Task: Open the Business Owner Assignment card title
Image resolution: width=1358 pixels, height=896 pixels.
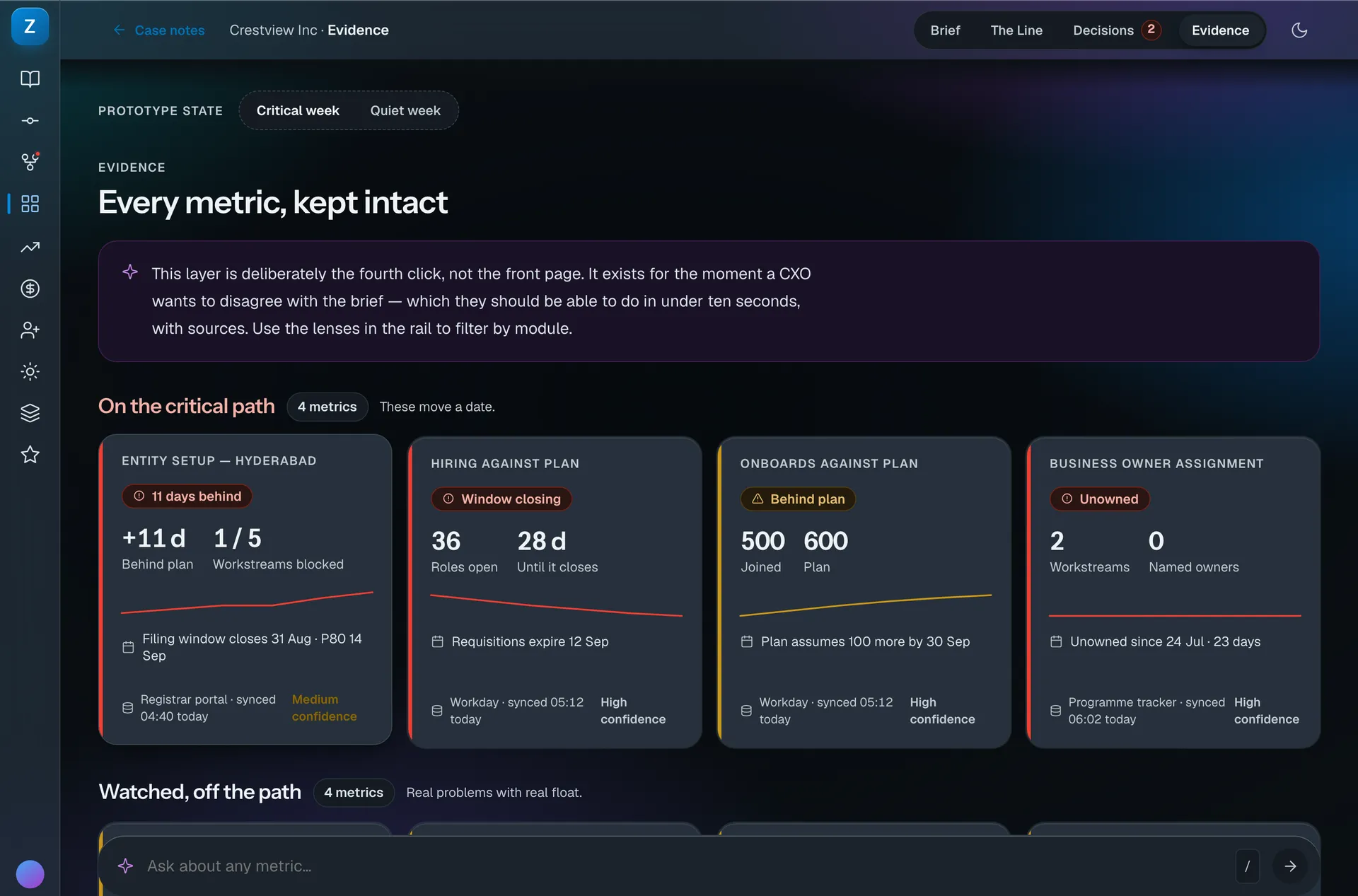Action: pos(1156,464)
